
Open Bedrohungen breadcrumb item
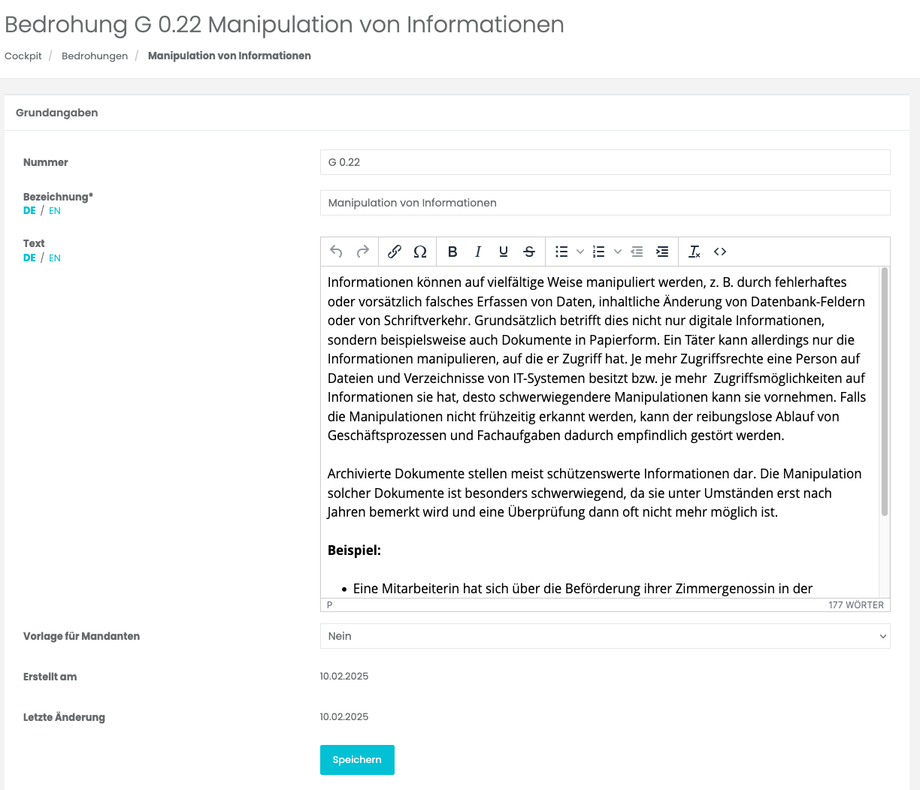pos(95,56)
